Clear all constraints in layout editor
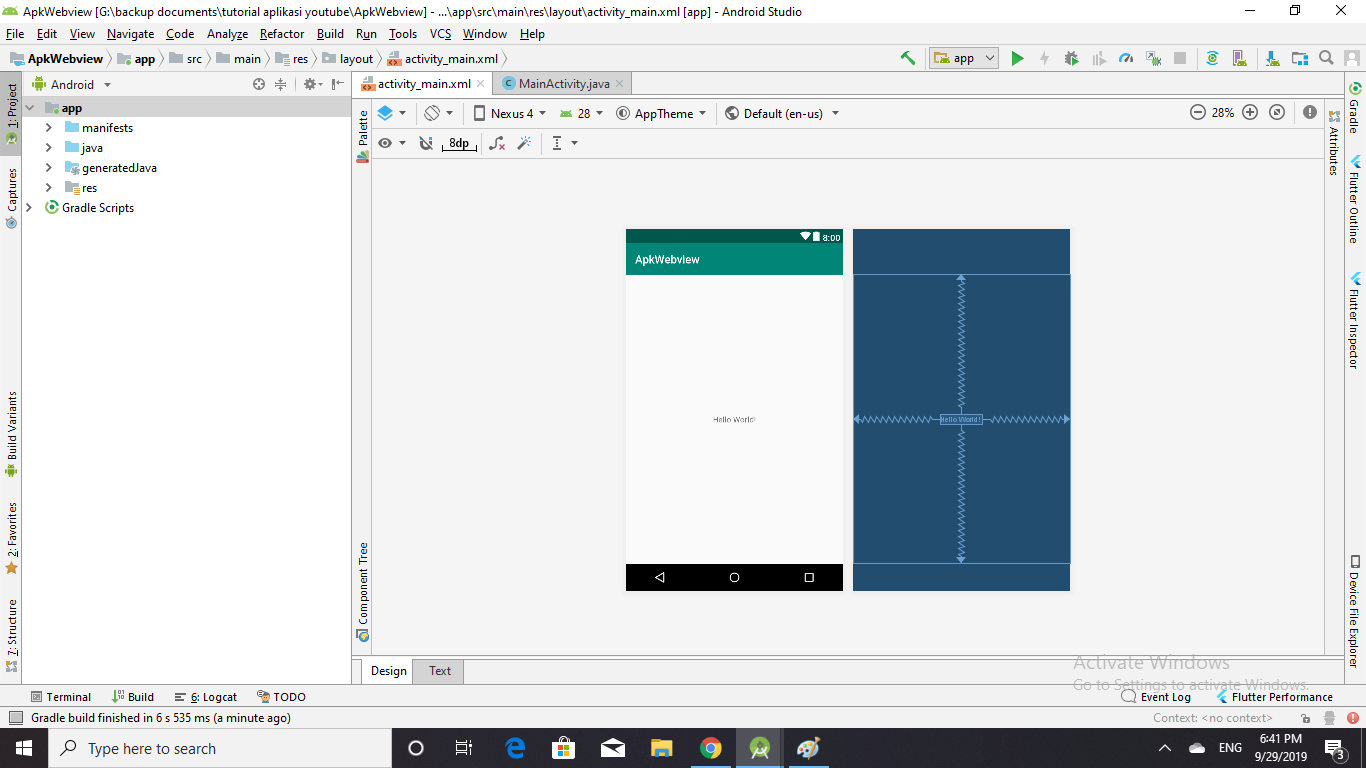 tap(497, 143)
